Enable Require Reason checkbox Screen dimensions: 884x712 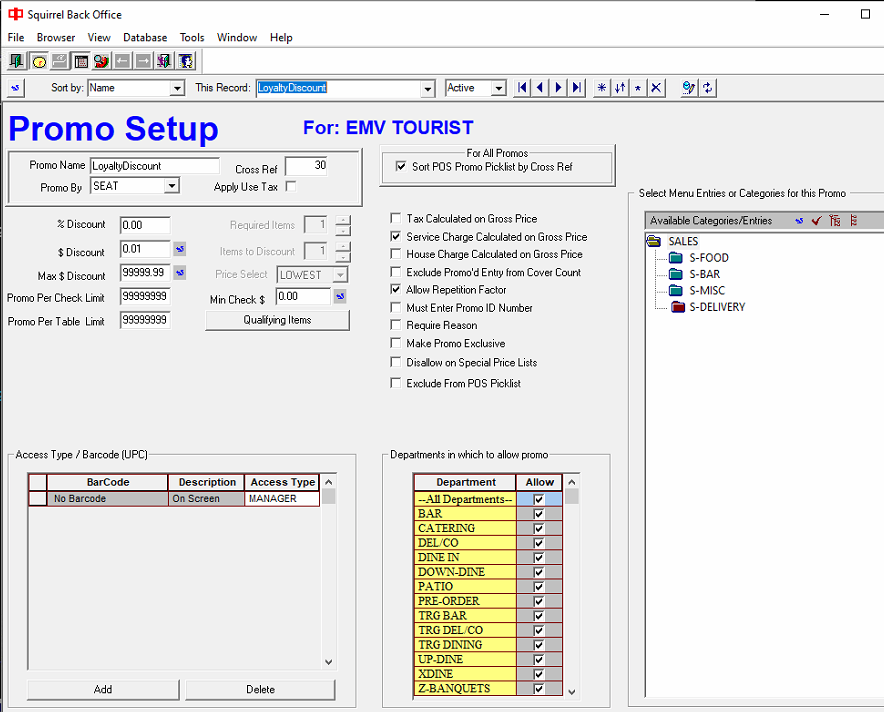pos(396,325)
